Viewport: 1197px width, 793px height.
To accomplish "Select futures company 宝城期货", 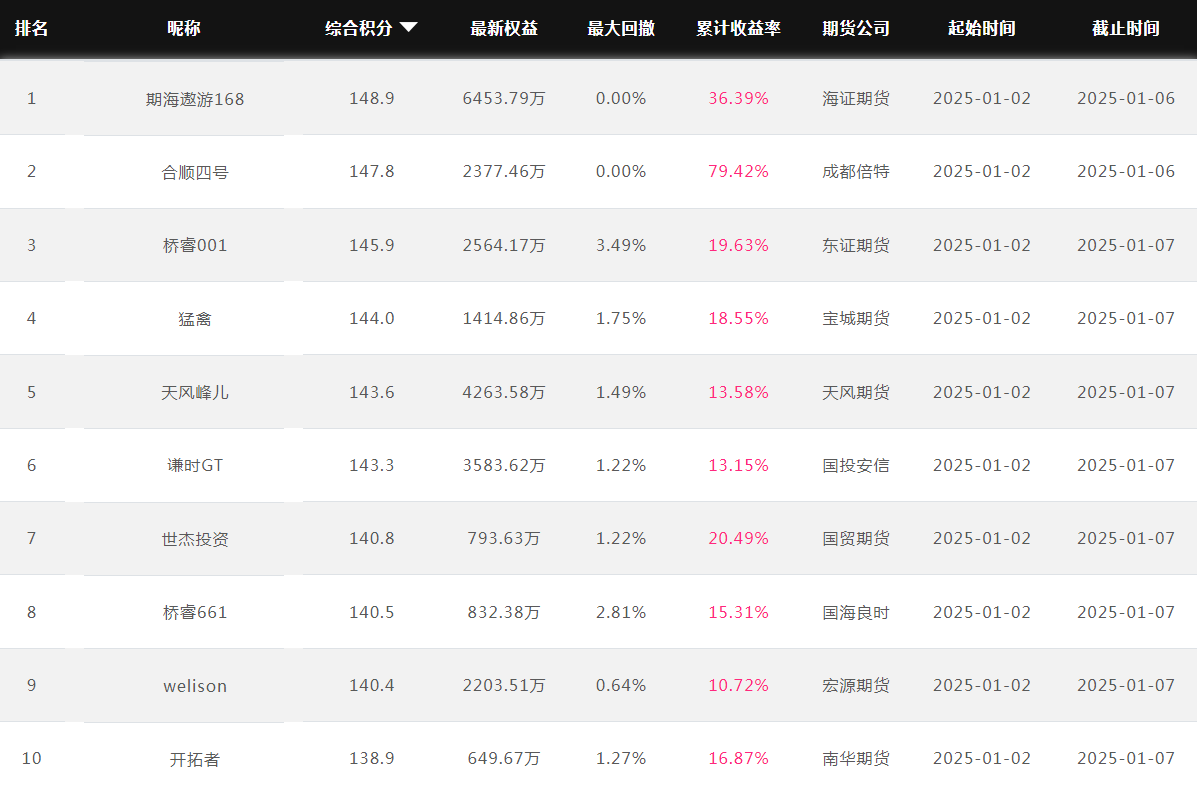I will coord(856,318).
